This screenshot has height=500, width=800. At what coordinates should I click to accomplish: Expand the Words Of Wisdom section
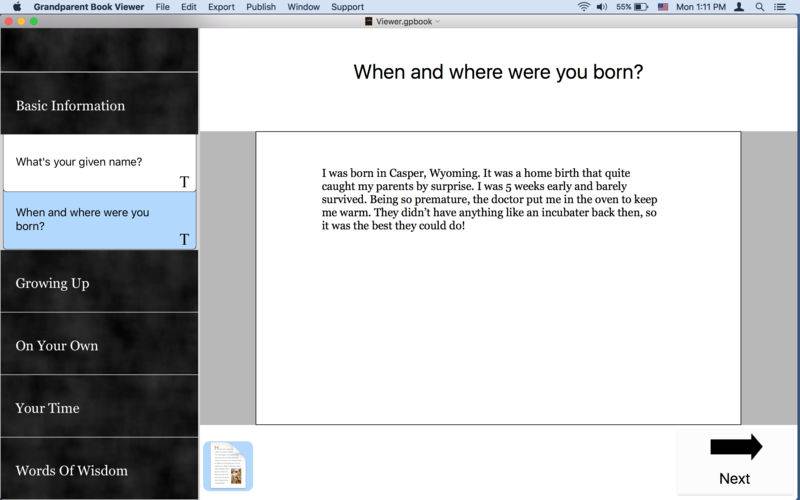click(x=99, y=469)
